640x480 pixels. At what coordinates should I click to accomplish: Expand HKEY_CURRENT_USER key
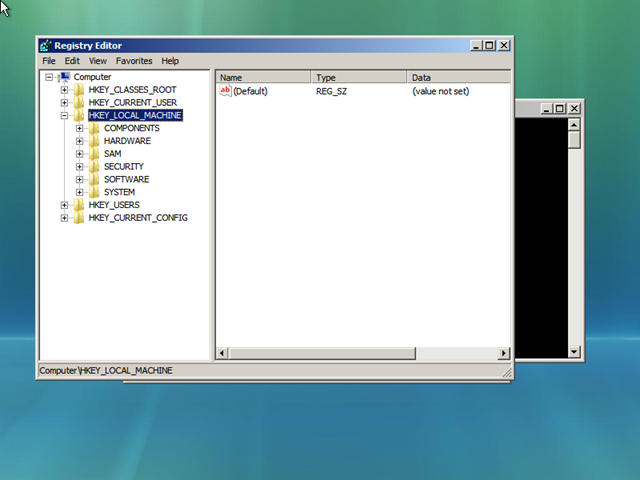pyautogui.click(x=64, y=102)
